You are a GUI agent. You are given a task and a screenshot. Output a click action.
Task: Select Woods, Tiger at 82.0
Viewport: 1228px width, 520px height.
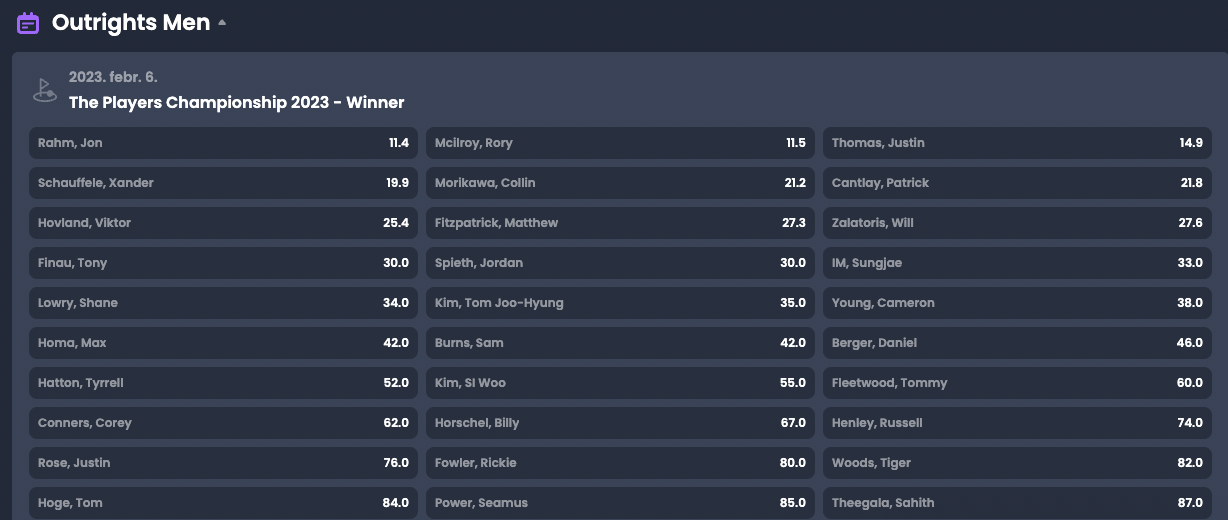coord(1017,463)
